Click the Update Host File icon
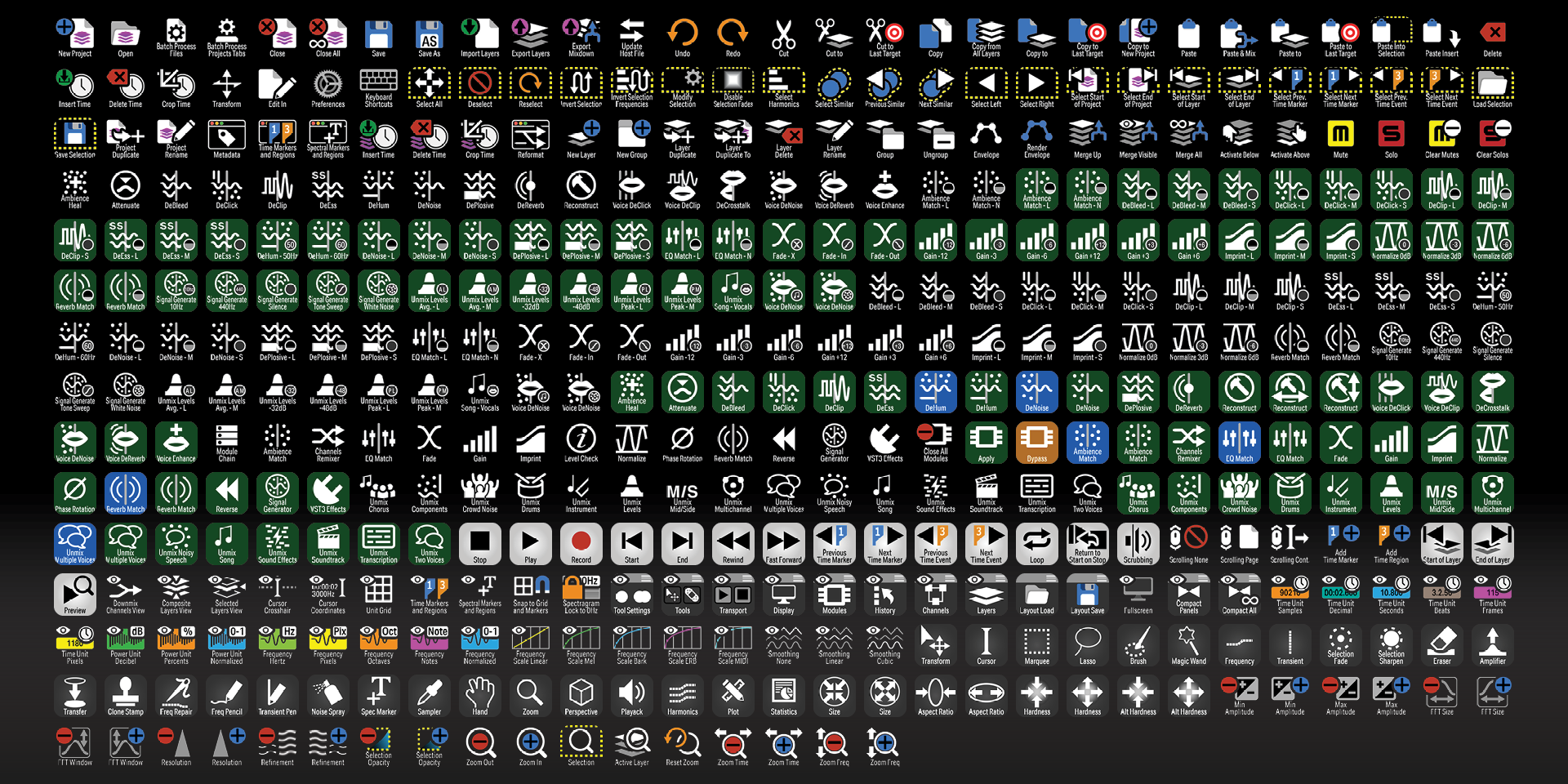Viewport: 1568px width, 784px height. [631, 38]
